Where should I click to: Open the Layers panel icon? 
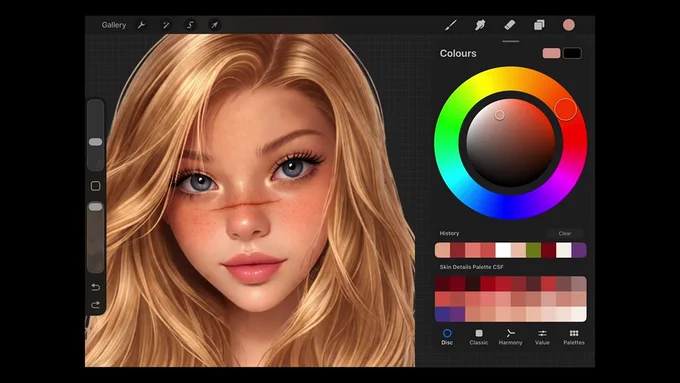click(539, 25)
